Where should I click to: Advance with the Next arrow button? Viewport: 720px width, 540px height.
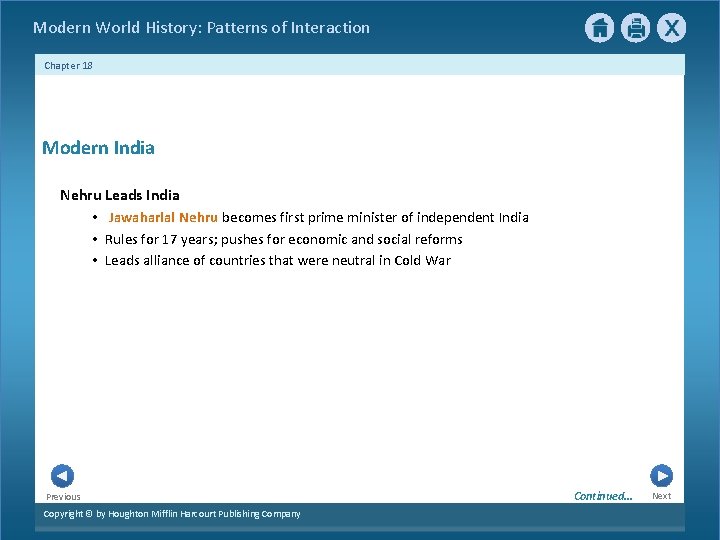click(x=661, y=475)
